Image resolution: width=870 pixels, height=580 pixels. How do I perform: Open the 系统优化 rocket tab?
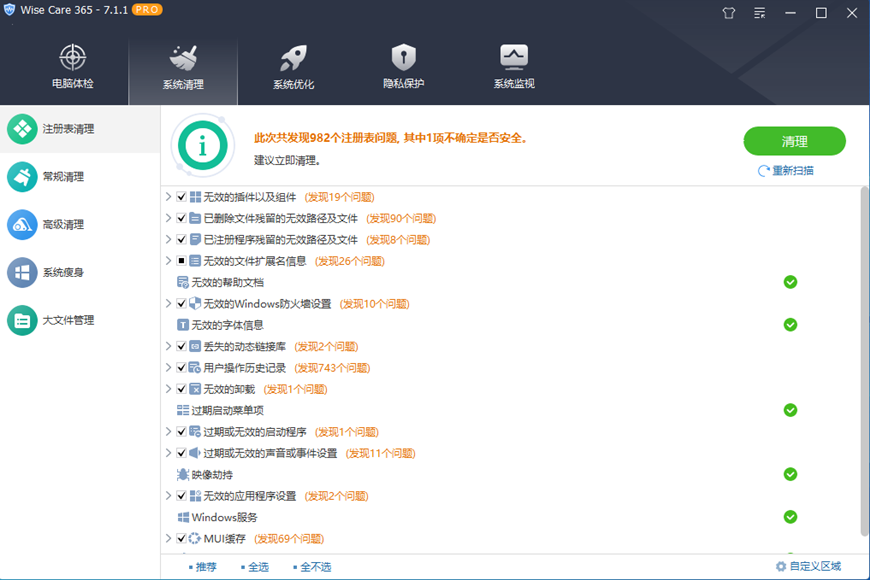pyautogui.click(x=293, y=67)
